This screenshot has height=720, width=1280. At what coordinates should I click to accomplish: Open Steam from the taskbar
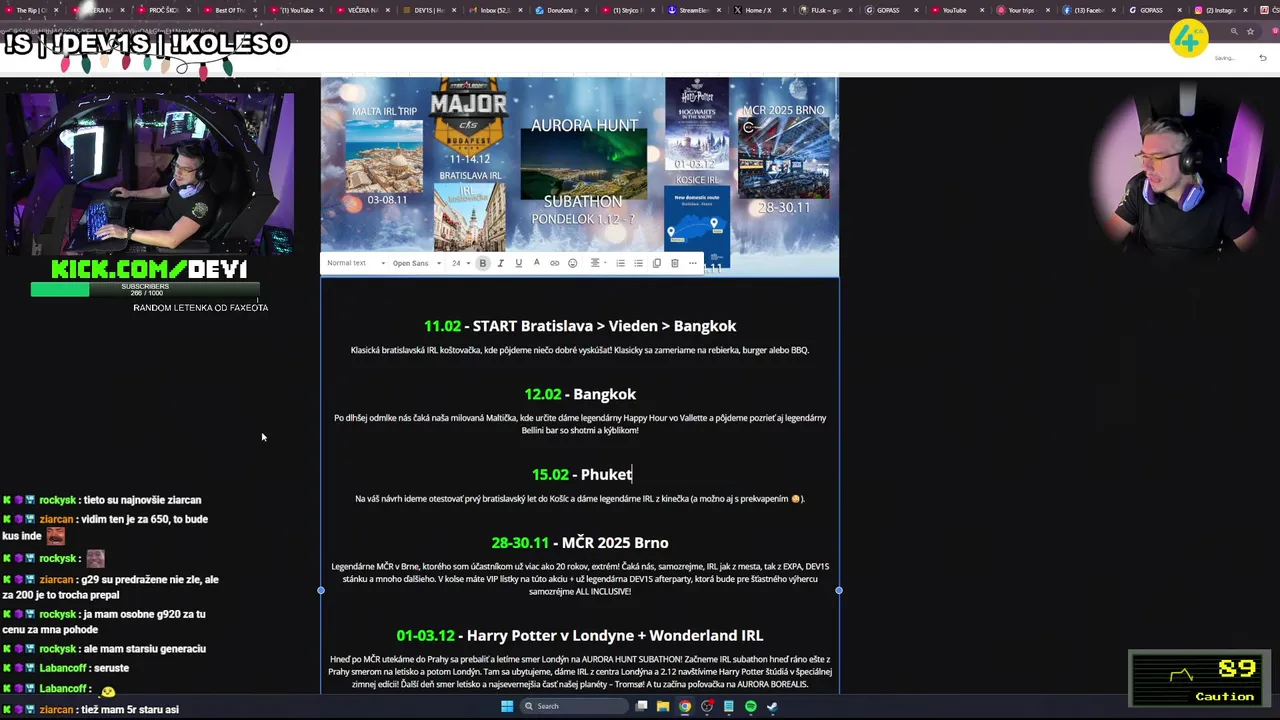point(772,706)
